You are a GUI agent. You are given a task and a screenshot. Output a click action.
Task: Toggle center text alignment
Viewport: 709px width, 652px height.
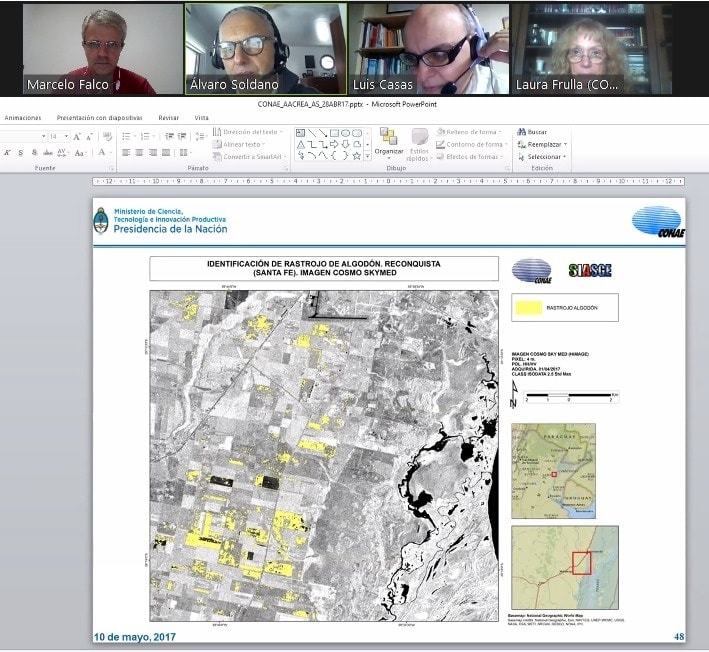[140, 152]
